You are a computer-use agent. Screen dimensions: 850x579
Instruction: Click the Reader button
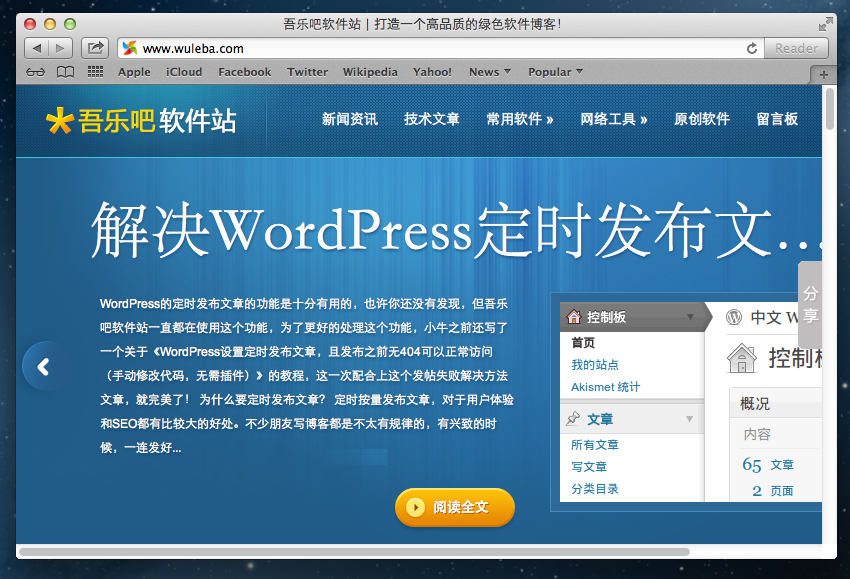tap(796, 48)
